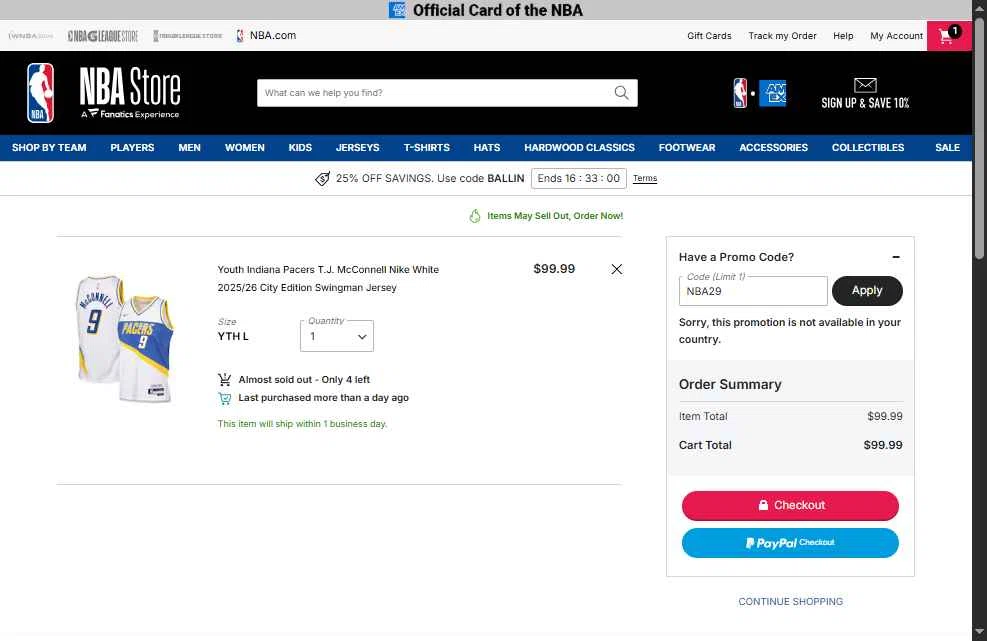987x641 pixels.
Task: Click the Gift Cards link
Action: (709, 36)
